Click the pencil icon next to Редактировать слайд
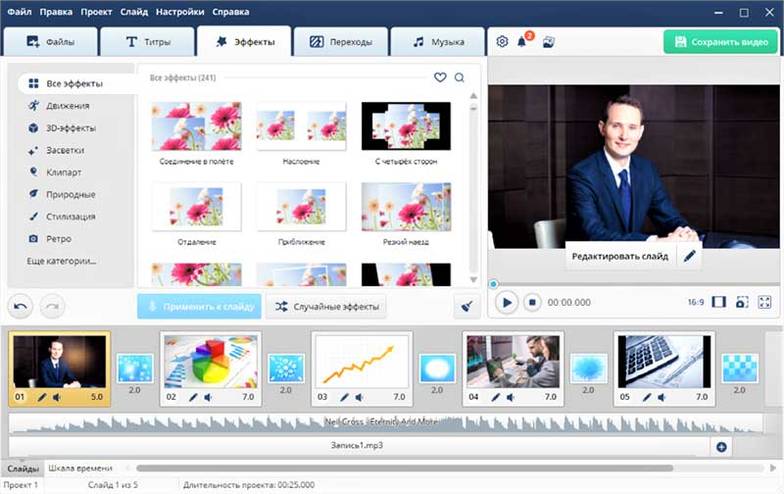Image resolution: width=784 pixels, height=494 pixels. click(690, 256)
